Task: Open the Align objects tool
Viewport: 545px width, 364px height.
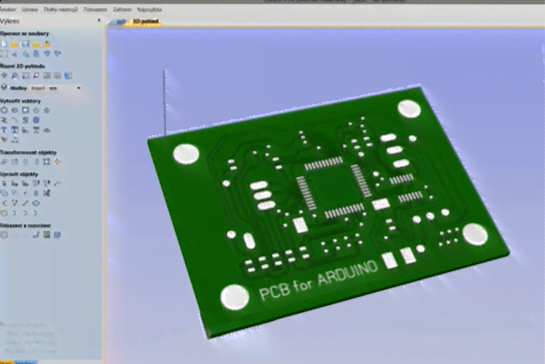Action: (x=47, y=162)
